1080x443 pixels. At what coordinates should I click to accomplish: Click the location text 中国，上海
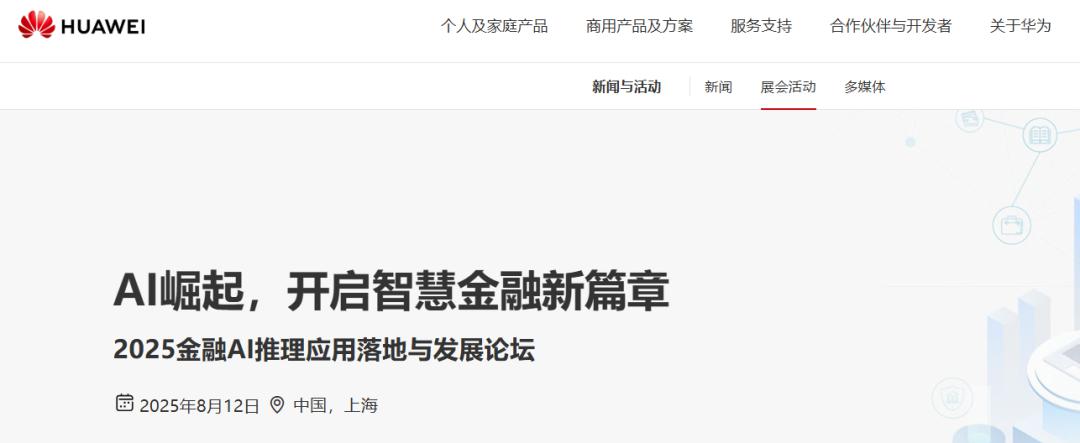(x=335, y=405)
